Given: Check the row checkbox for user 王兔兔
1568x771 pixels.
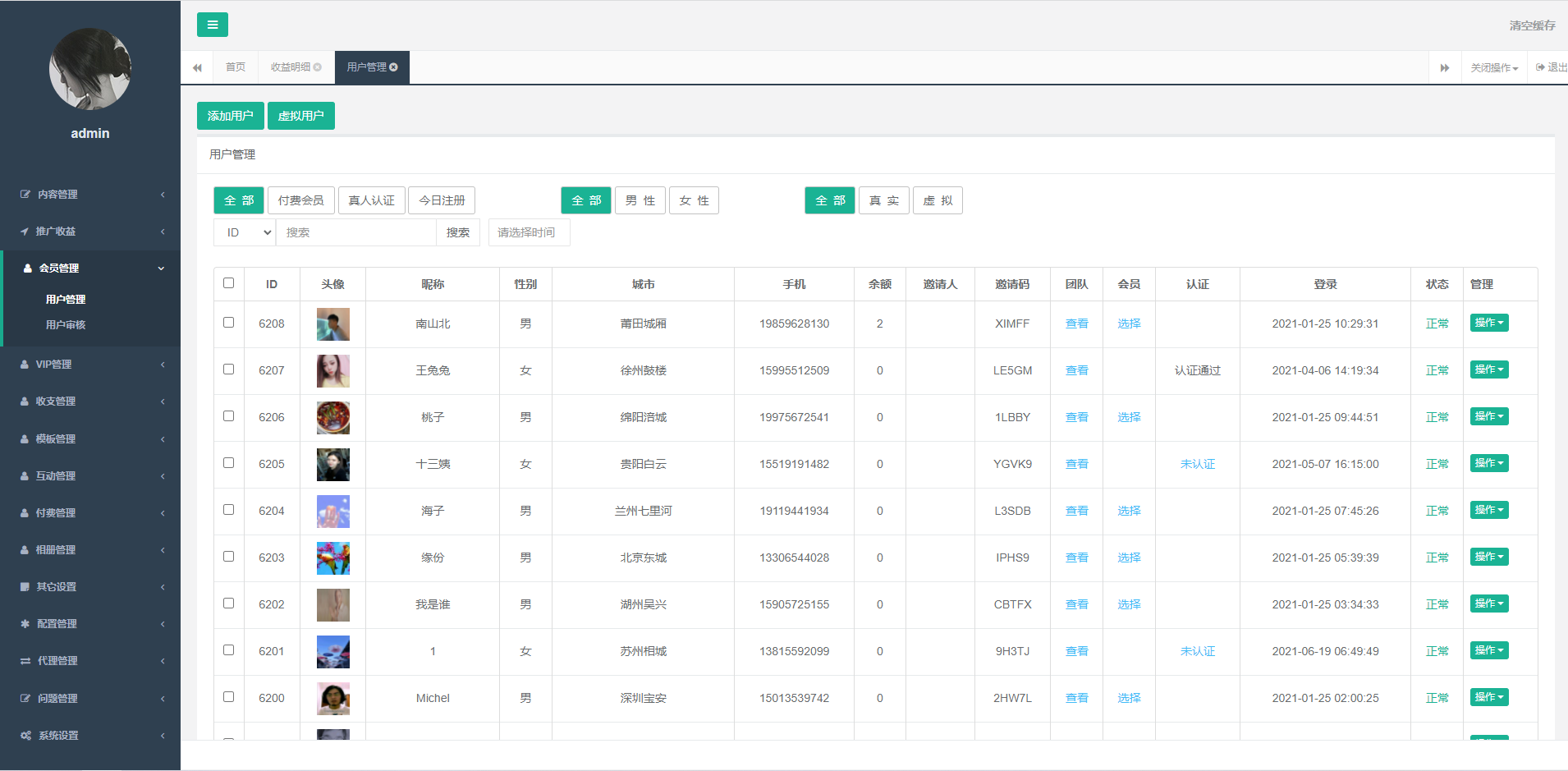Looking at the screenshot, I should pyautogui.click(x=228, y=370).
